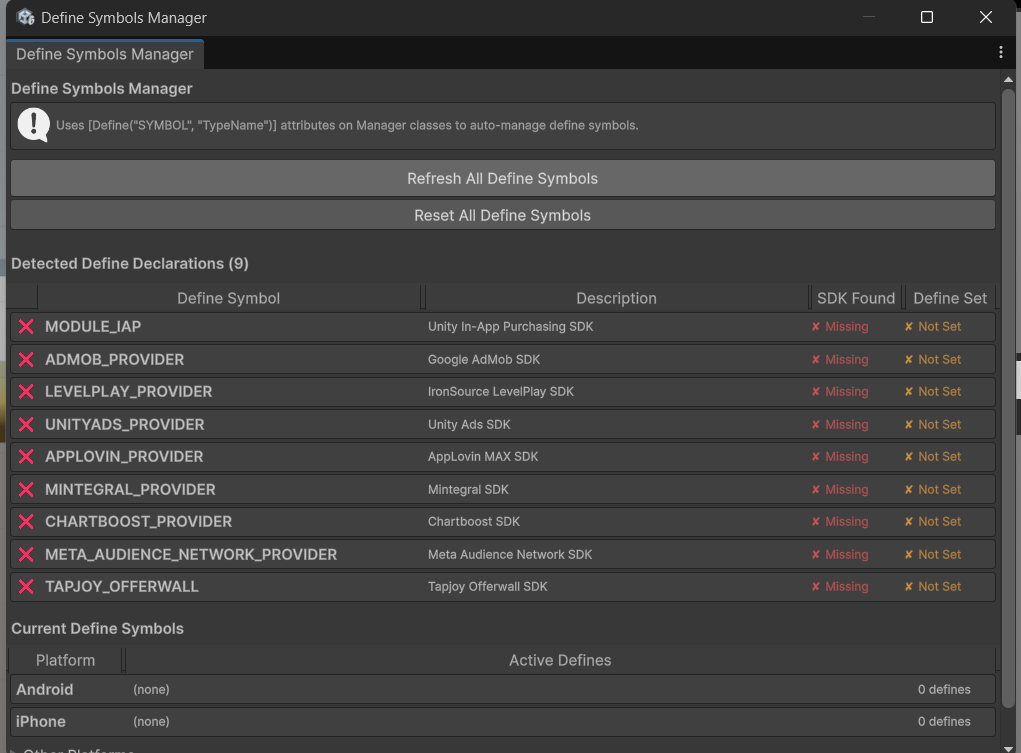Image resolution: width=1021 pixels, height=753 pixels.
Task: Click the red X icon for LEVELPLAY_PROVIDER
Action: [26, 391]
